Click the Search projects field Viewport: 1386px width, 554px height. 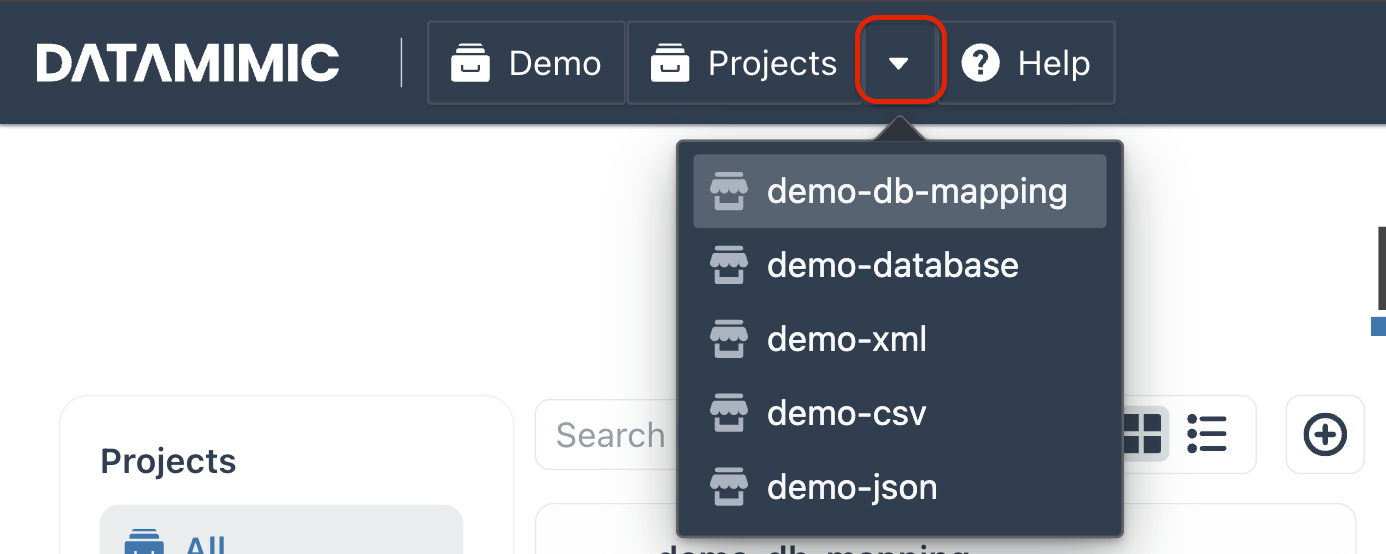pyautogui.click(x=608, y=435)
